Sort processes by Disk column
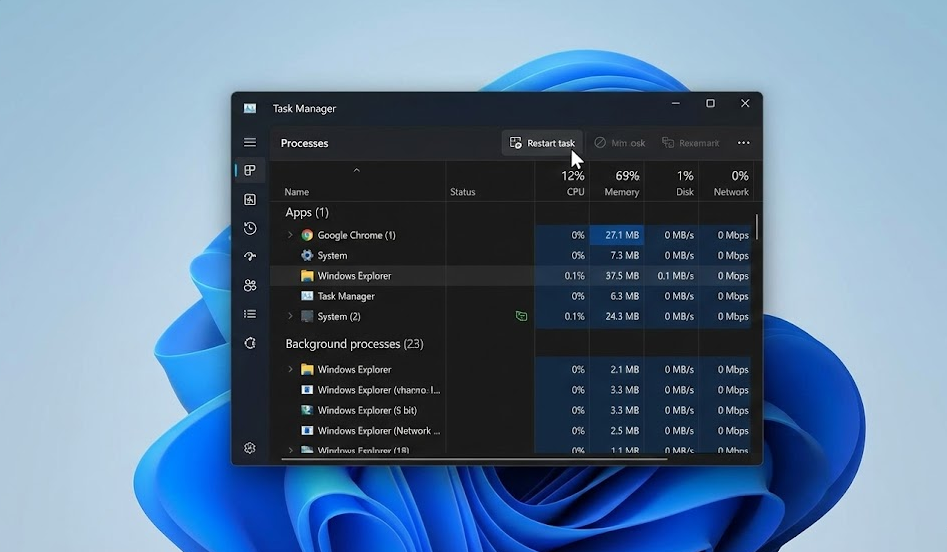The width and height of the screenshot is (947, 552). [x=671, y=183]
